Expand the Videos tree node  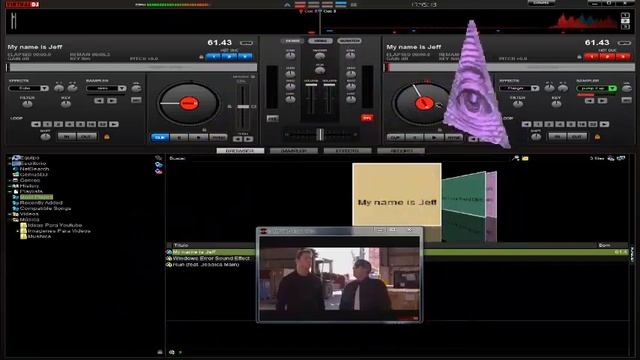10,214
